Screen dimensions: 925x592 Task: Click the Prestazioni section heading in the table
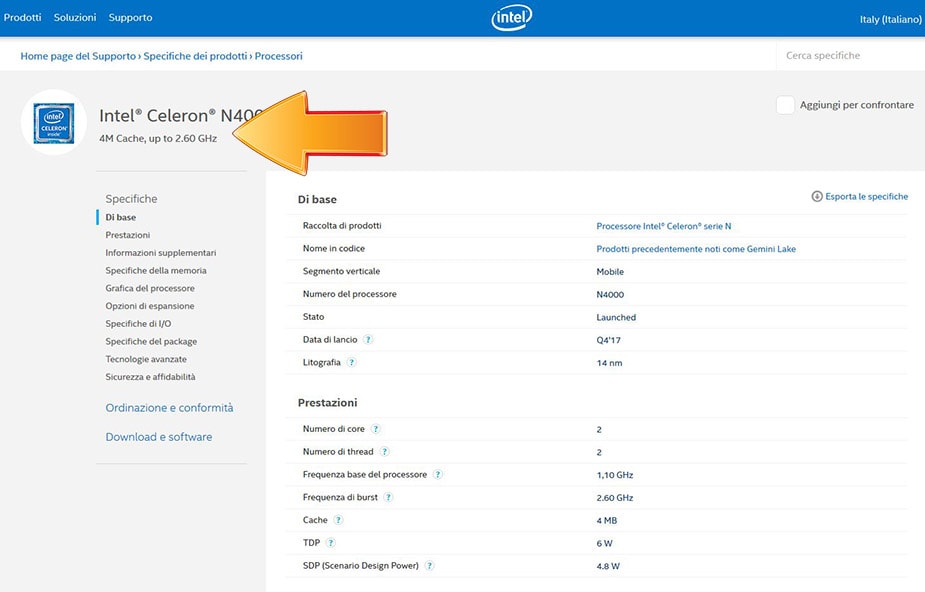pyautogui.click(x=327, y=403)
